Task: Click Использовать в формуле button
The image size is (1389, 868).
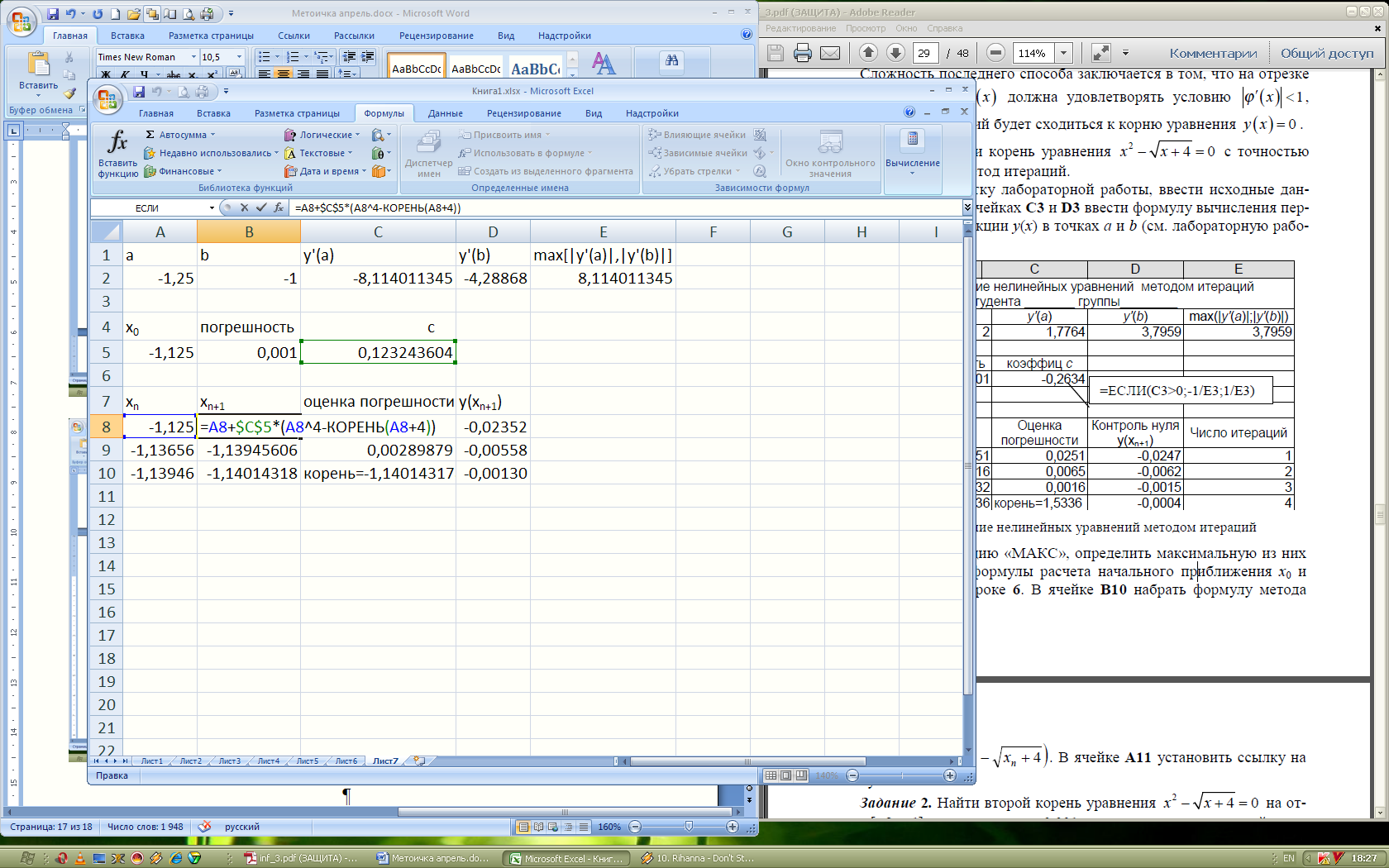Action: tap(525, 153)
